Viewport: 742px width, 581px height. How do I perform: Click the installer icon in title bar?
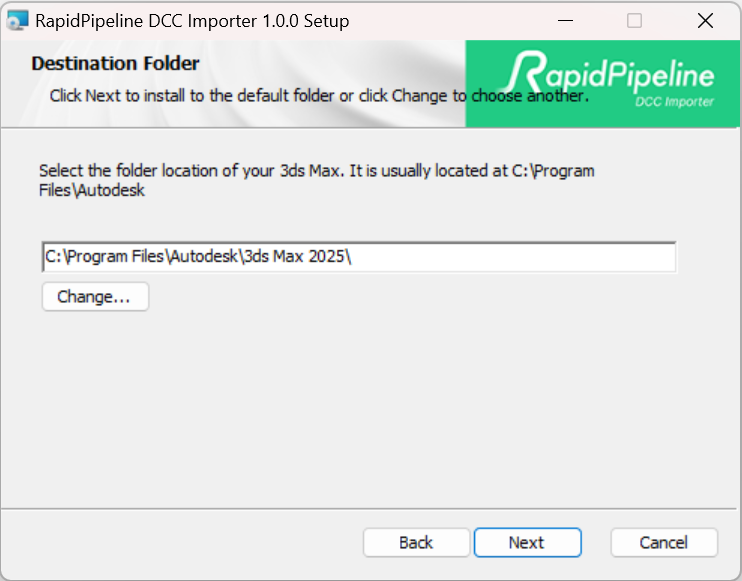18,20
